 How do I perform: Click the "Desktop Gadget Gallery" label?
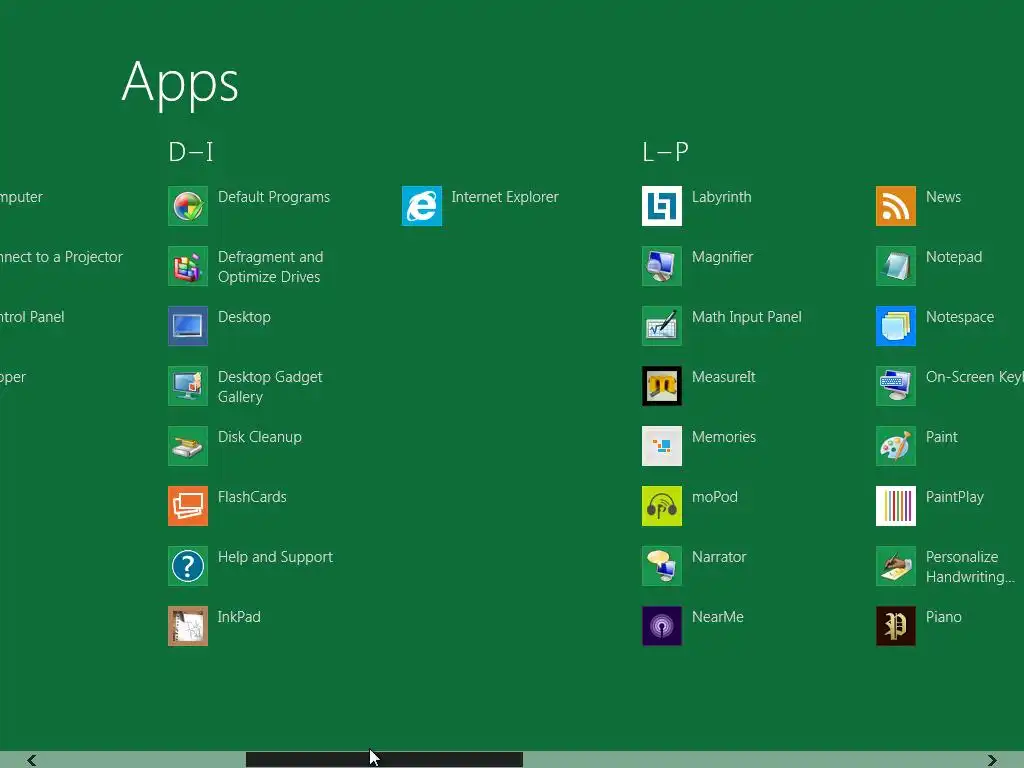coord(270,387)
